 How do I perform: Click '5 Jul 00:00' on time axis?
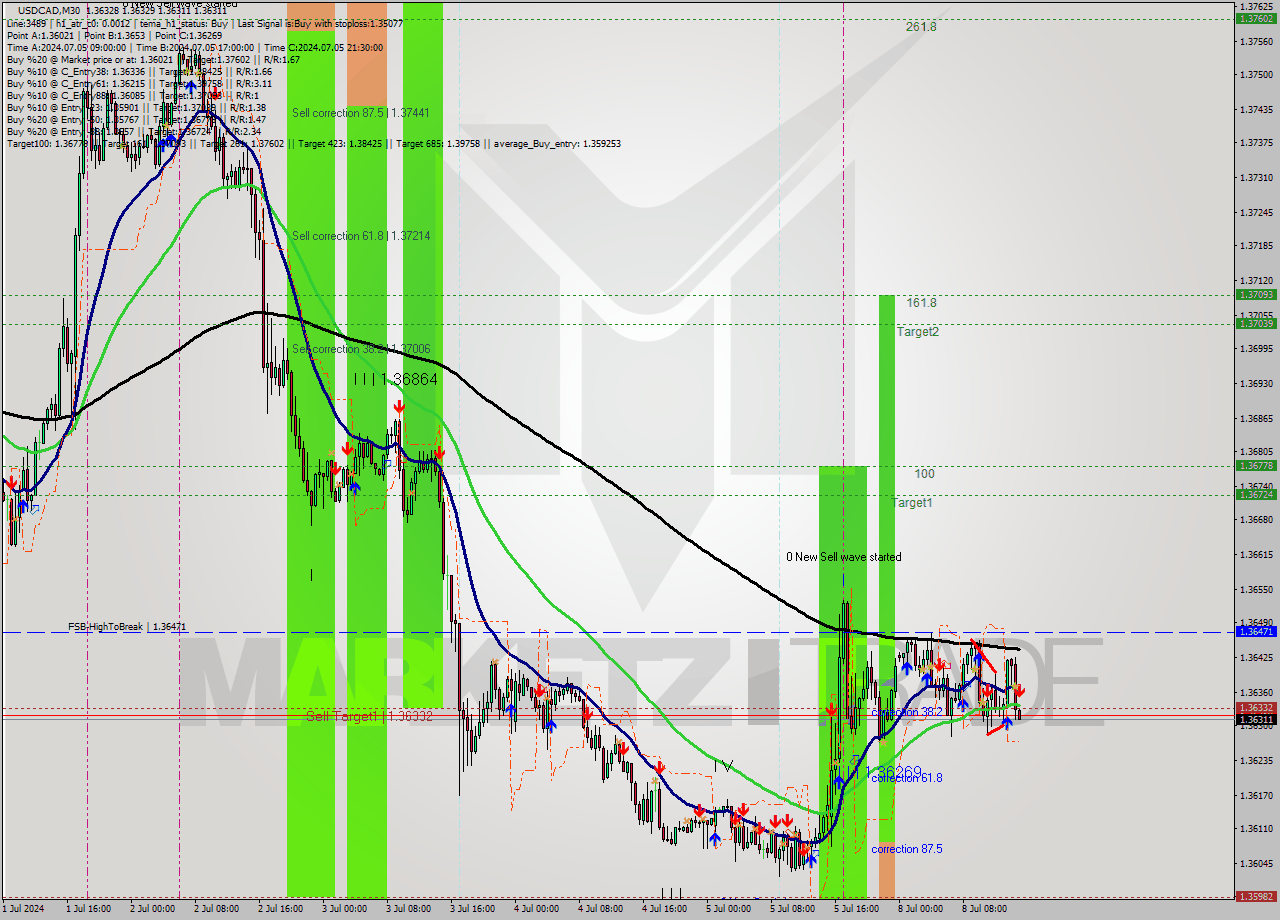point(729,909)
